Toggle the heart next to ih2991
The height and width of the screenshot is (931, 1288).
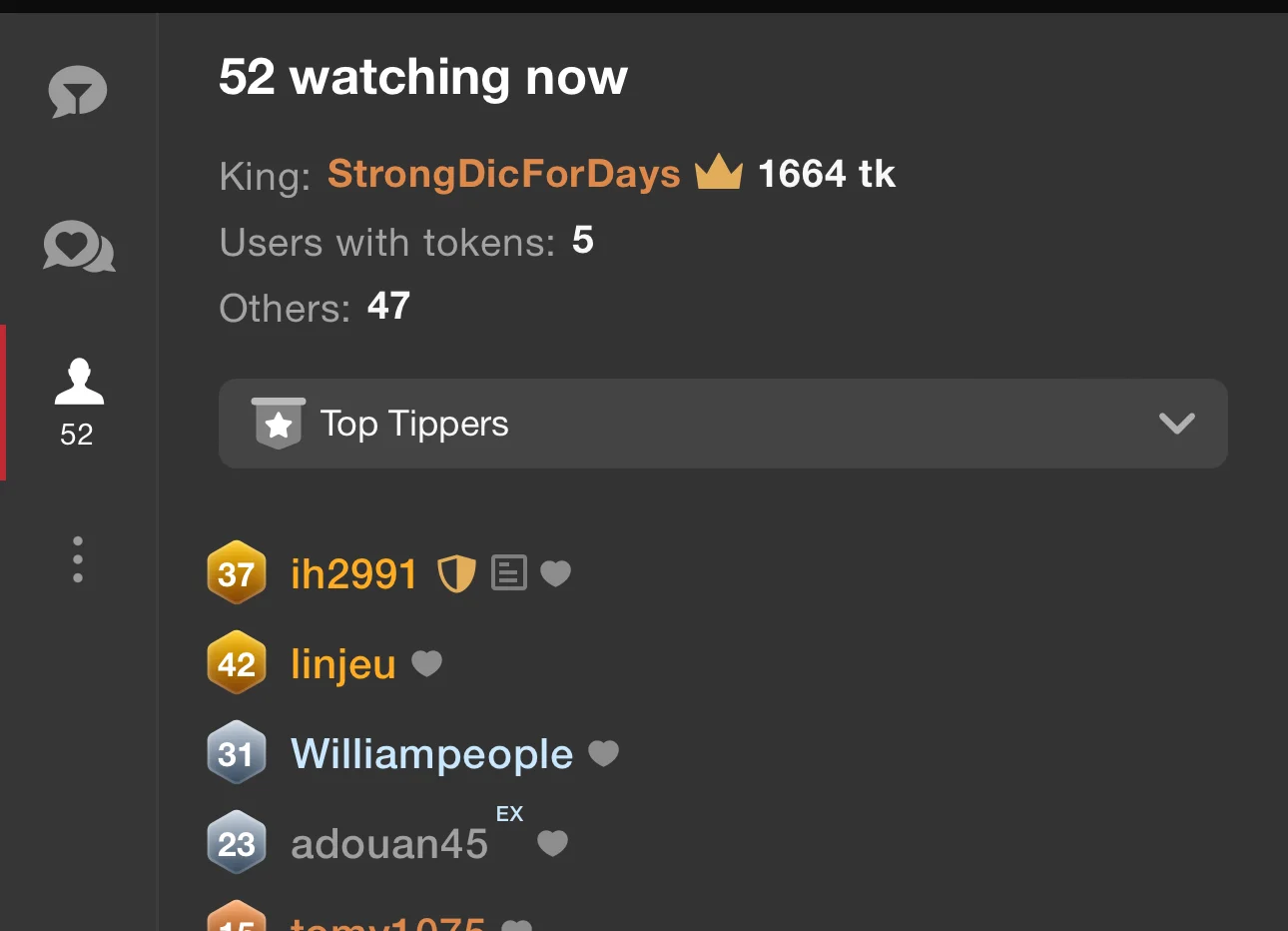click(555, 573)
